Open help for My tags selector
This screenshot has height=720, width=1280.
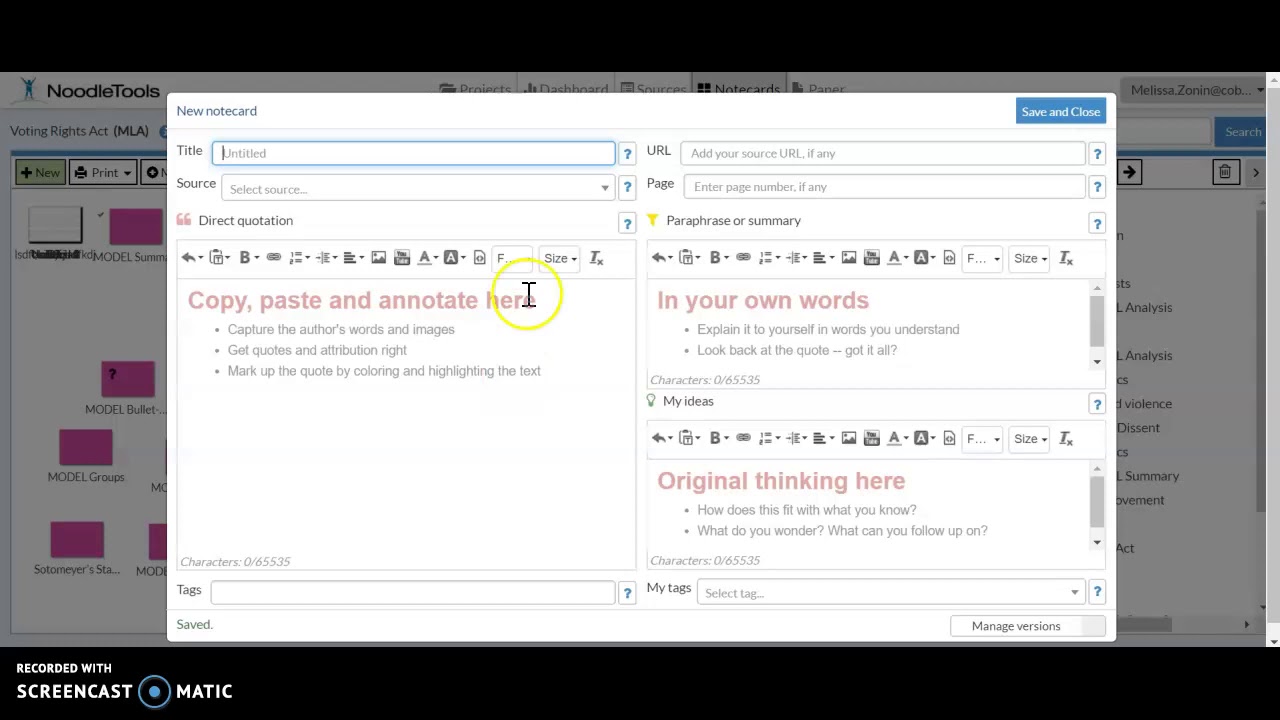pos(1097,593)
